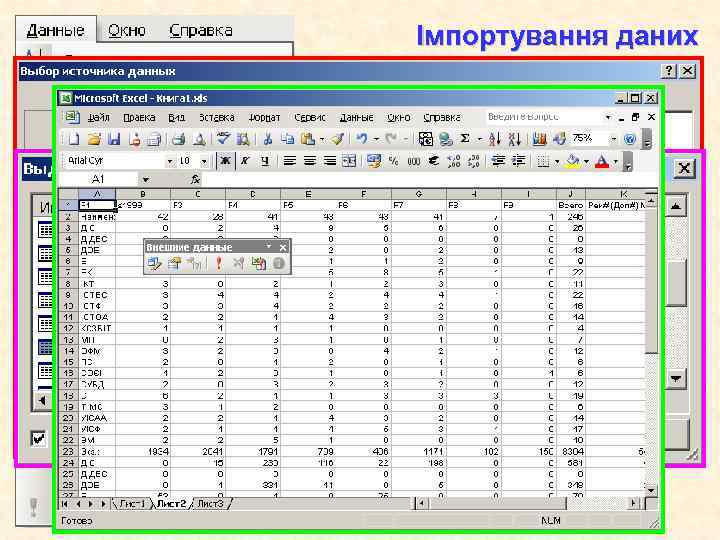Apply red Font Color letter A

[602, 161]
